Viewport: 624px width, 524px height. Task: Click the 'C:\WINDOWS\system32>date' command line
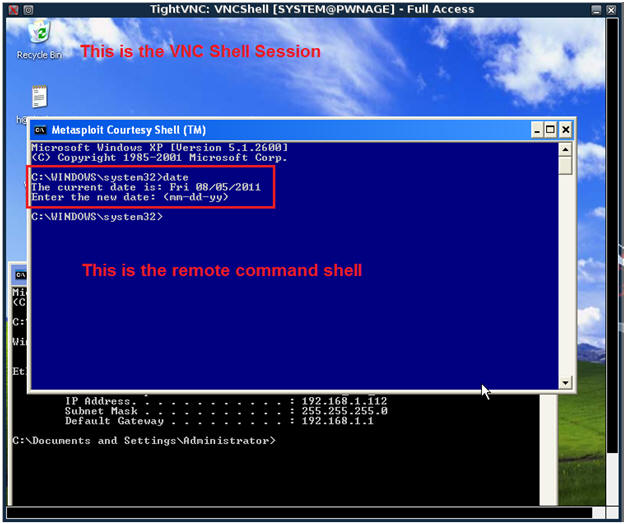click(x=110, y=177)
